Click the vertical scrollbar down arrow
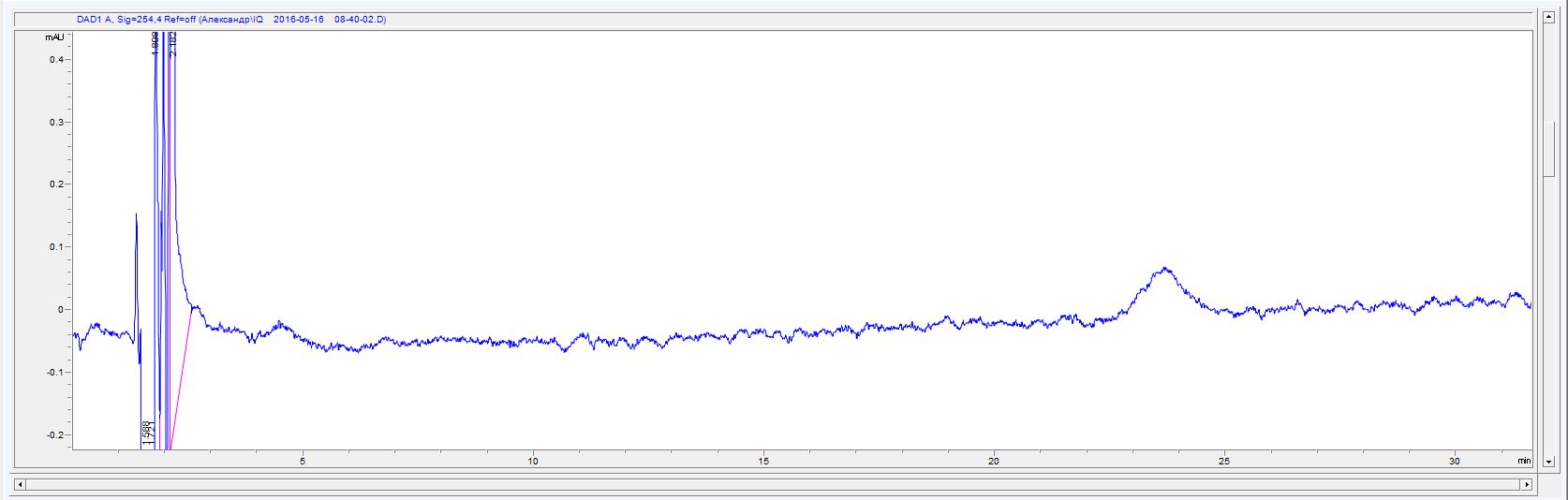 (1549, 461)
